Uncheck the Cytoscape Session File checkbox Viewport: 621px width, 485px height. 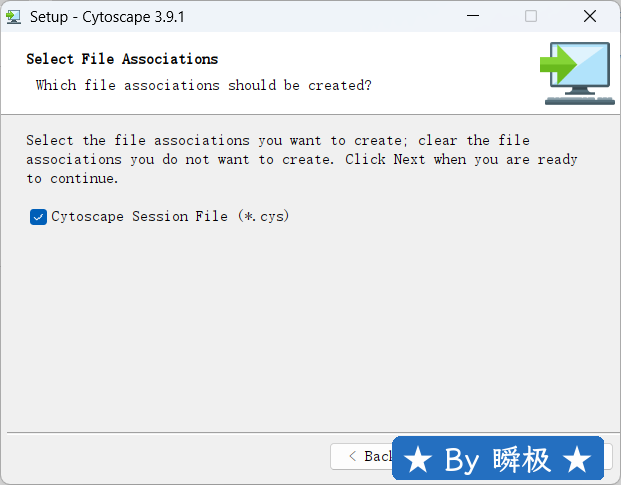(x=39, y=217)
